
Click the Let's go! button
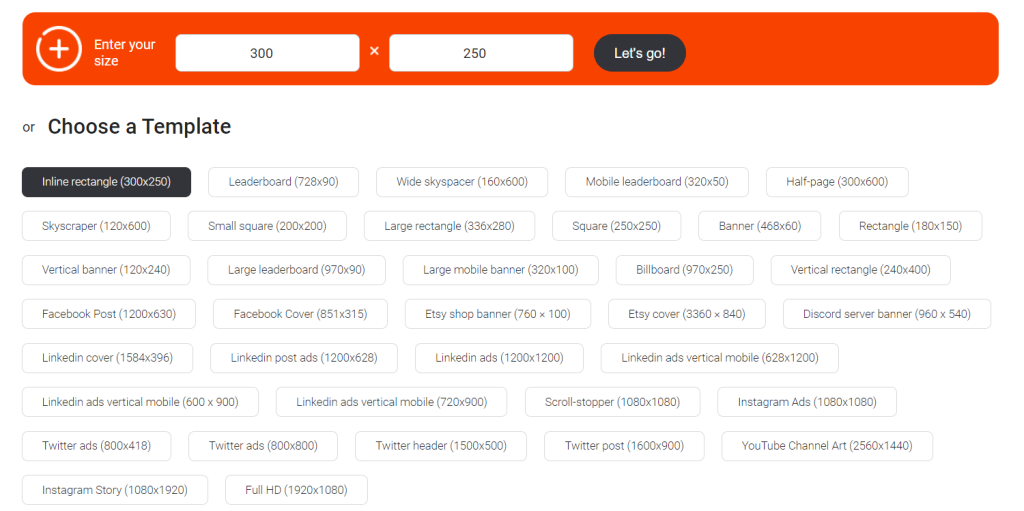point(639,53)
